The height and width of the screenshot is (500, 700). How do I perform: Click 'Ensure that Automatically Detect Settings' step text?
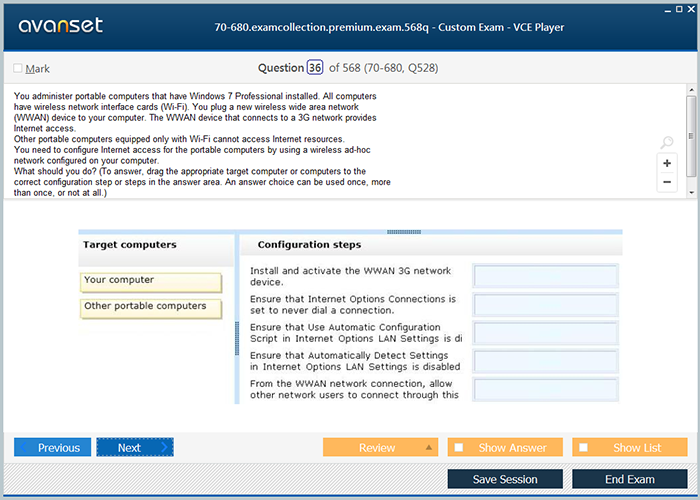pyautogui.click(x=355, y=361)
